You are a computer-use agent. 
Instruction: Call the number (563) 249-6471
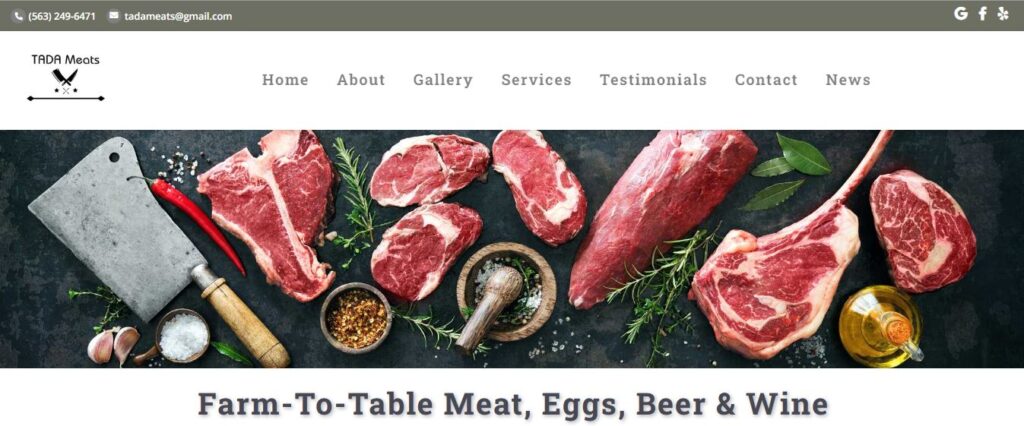coord(62,16)
